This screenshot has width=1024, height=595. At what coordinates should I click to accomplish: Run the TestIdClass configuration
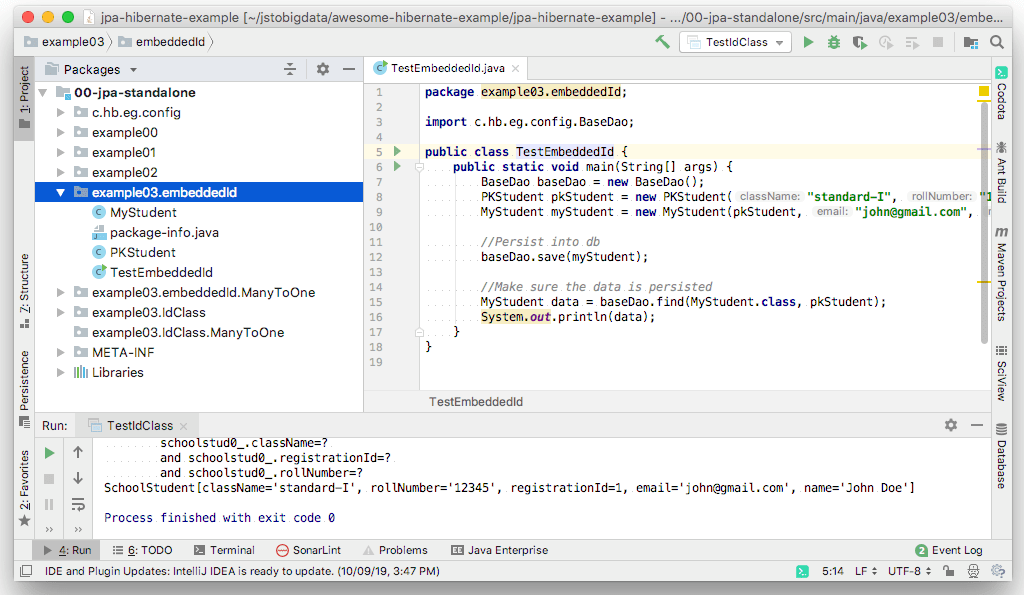point(808,43)
